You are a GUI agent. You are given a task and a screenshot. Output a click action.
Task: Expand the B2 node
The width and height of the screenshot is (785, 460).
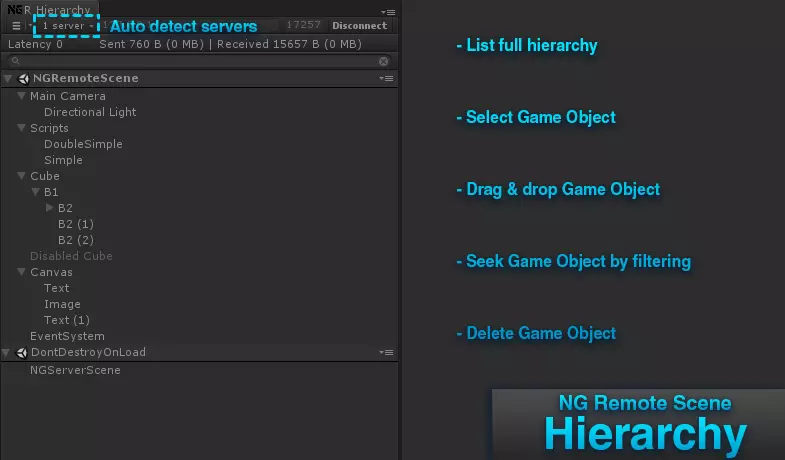(x=49, y=207)
